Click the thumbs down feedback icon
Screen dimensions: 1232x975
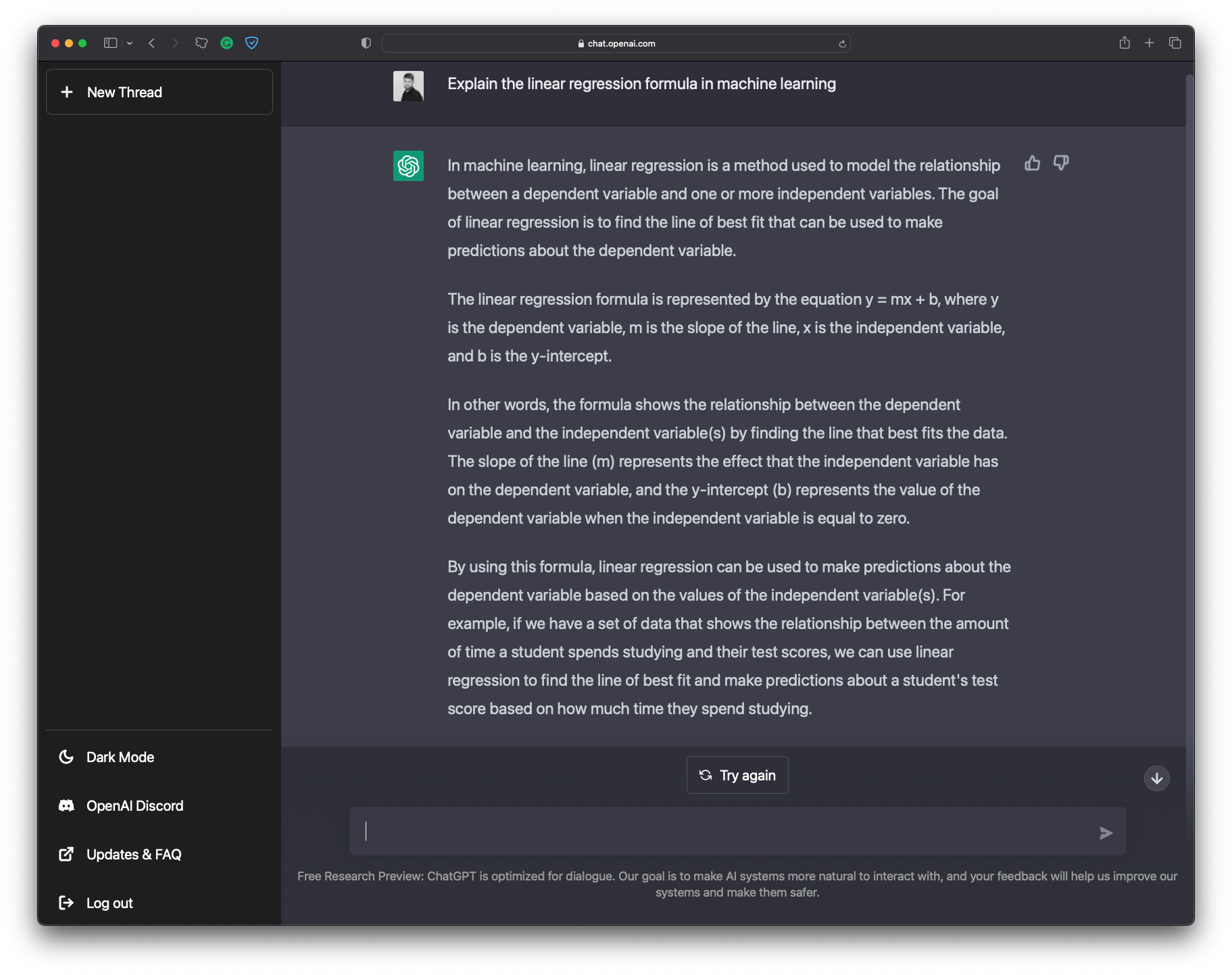(1061, 164)
